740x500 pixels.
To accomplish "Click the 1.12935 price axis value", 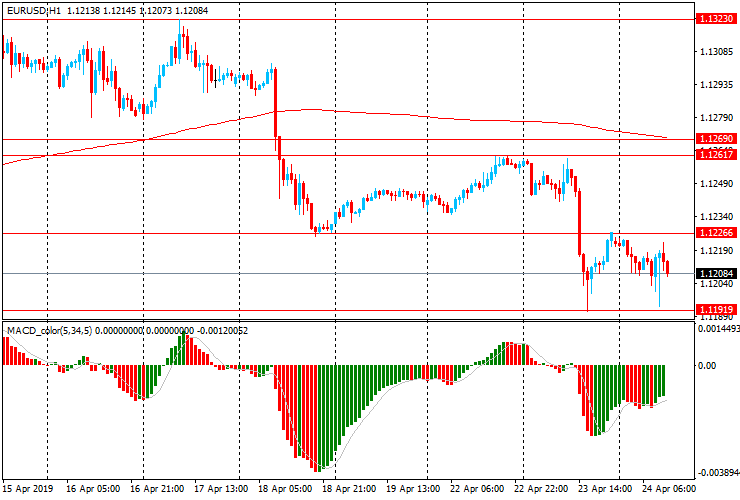I will pyautogui.click(x=716, y=85).
